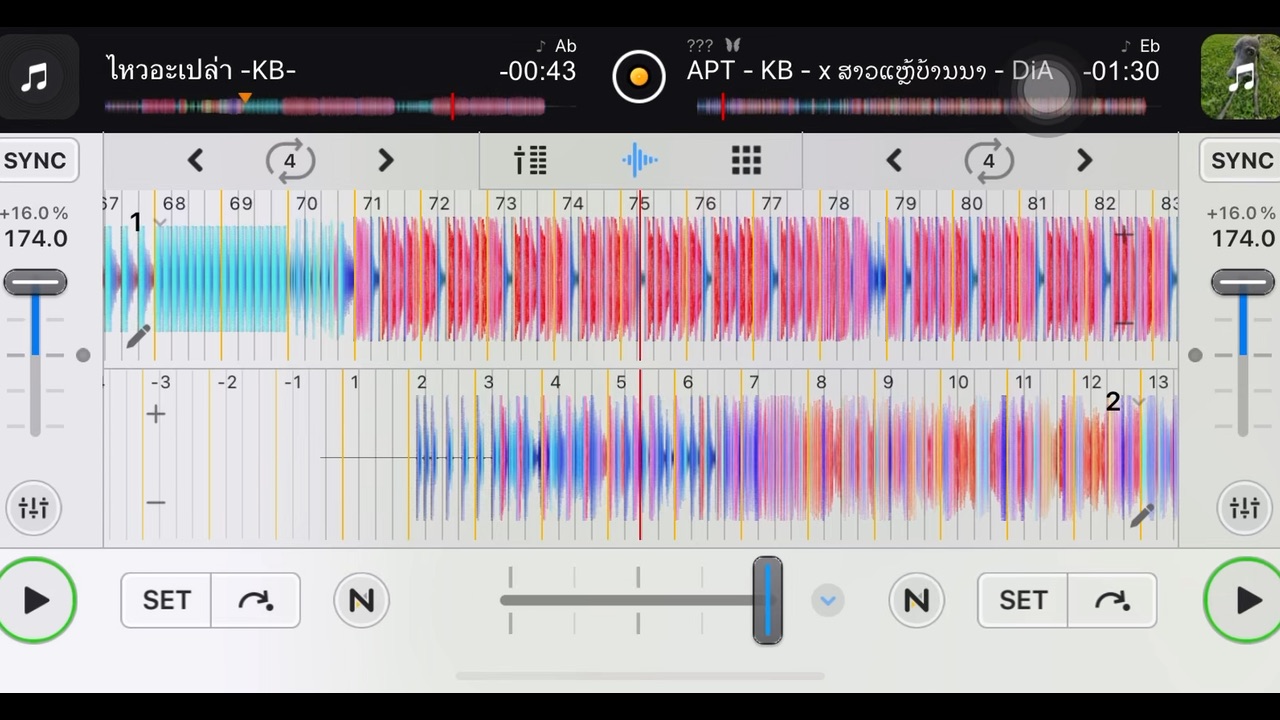Increase right deck loop length arrow
Screen dimensions: 1280x720
[1084, 160]
